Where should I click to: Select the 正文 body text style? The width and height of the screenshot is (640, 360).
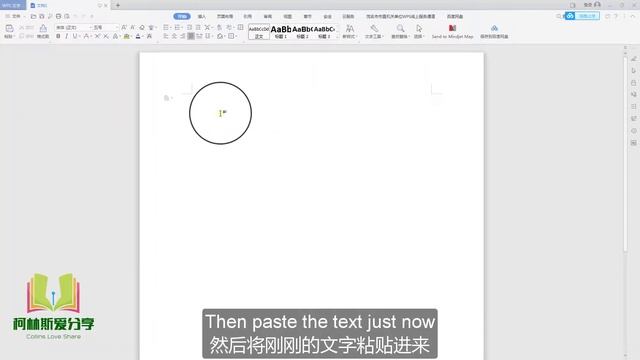(259, 32)
